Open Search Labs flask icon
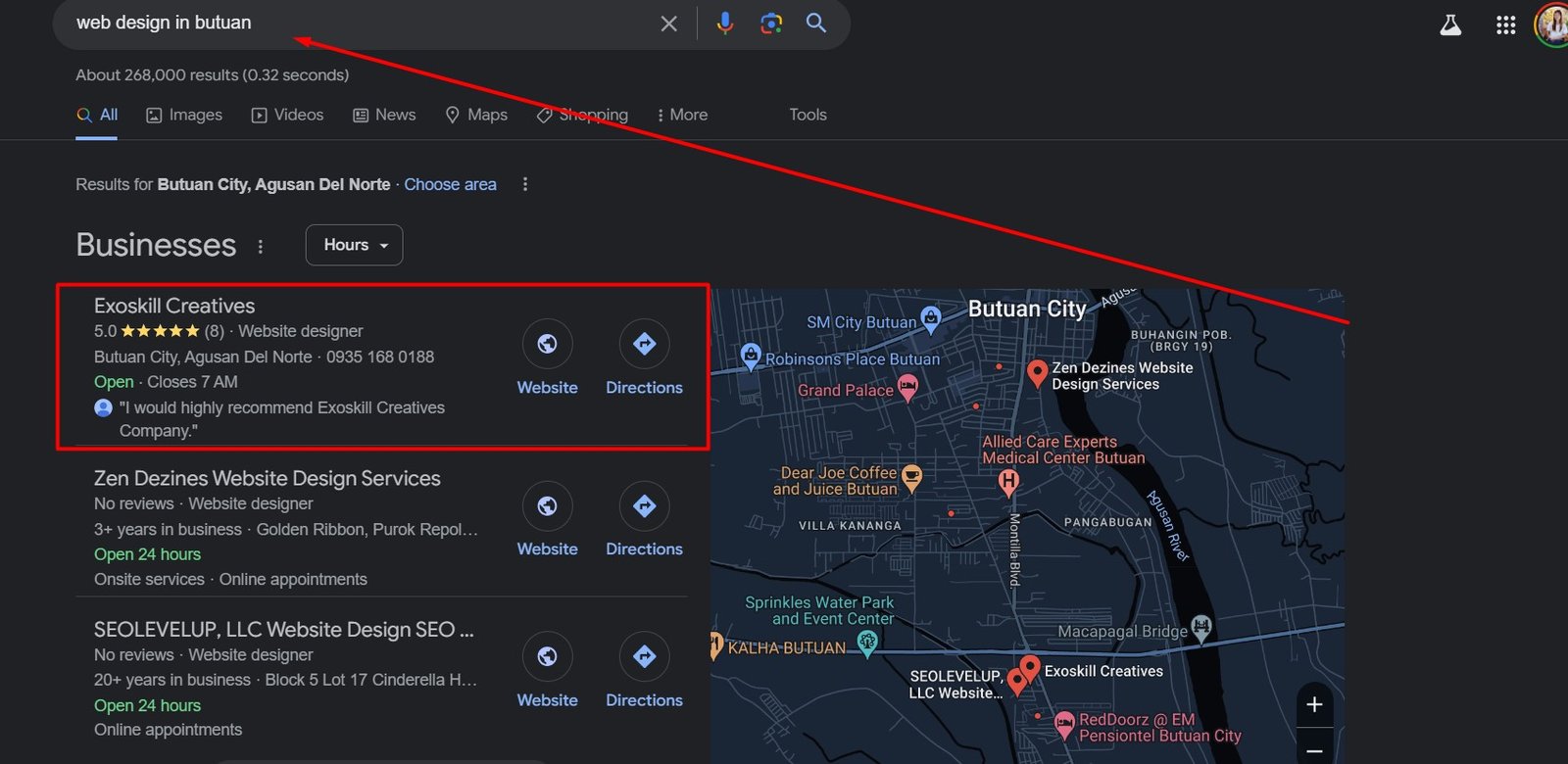 (x=1450, y=25)
